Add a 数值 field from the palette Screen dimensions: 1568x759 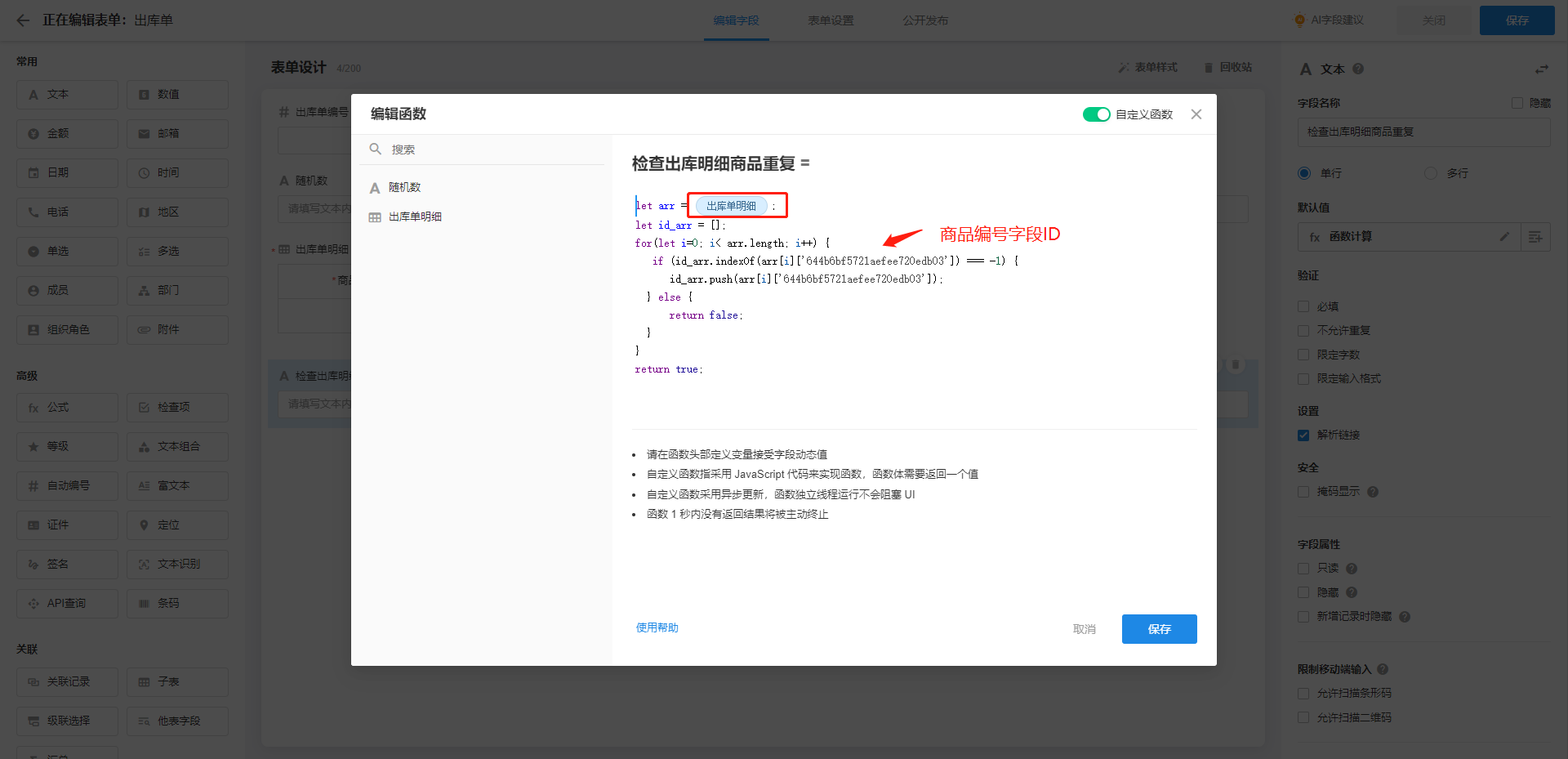(177, 95)
